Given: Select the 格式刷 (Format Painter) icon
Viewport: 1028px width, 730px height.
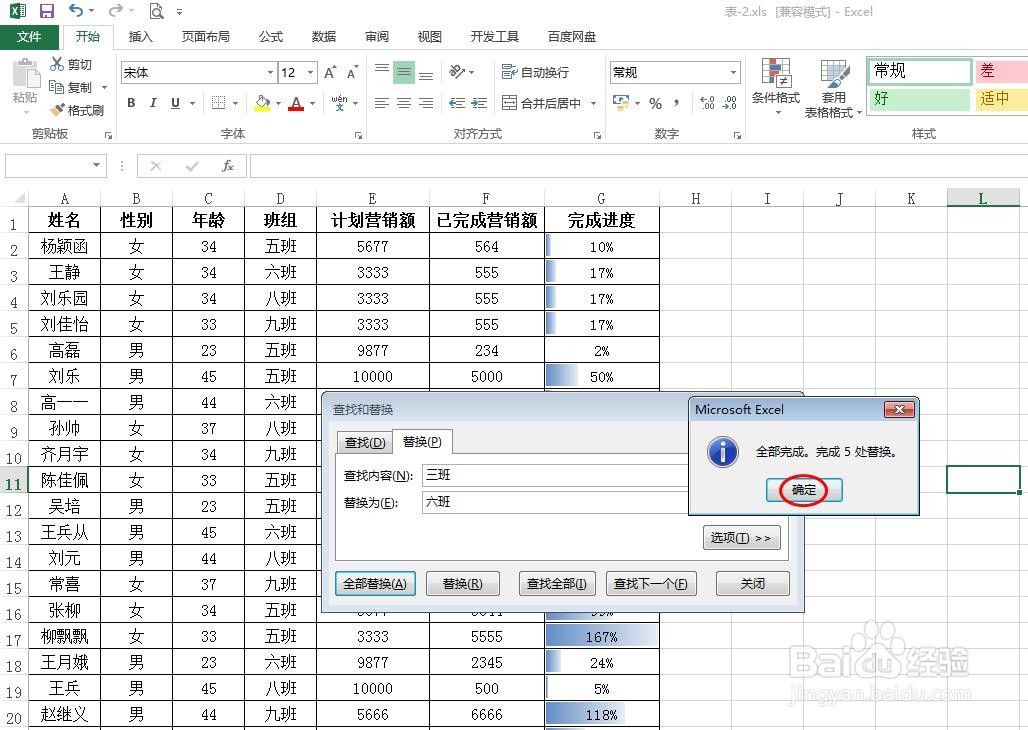Looking at the screenshot, I should pos(78,110).
